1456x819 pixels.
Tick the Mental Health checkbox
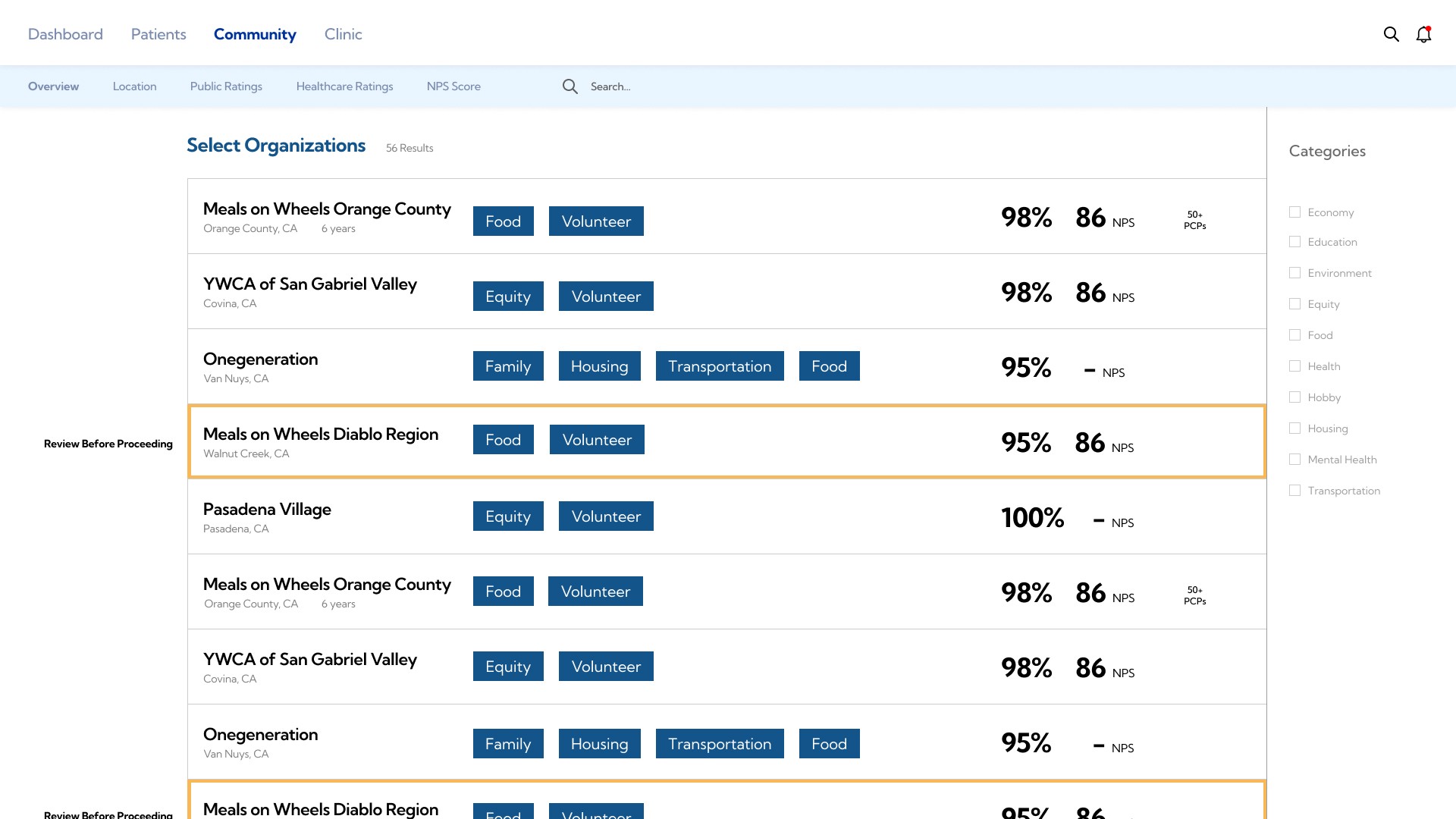[x=1294, y=460]
